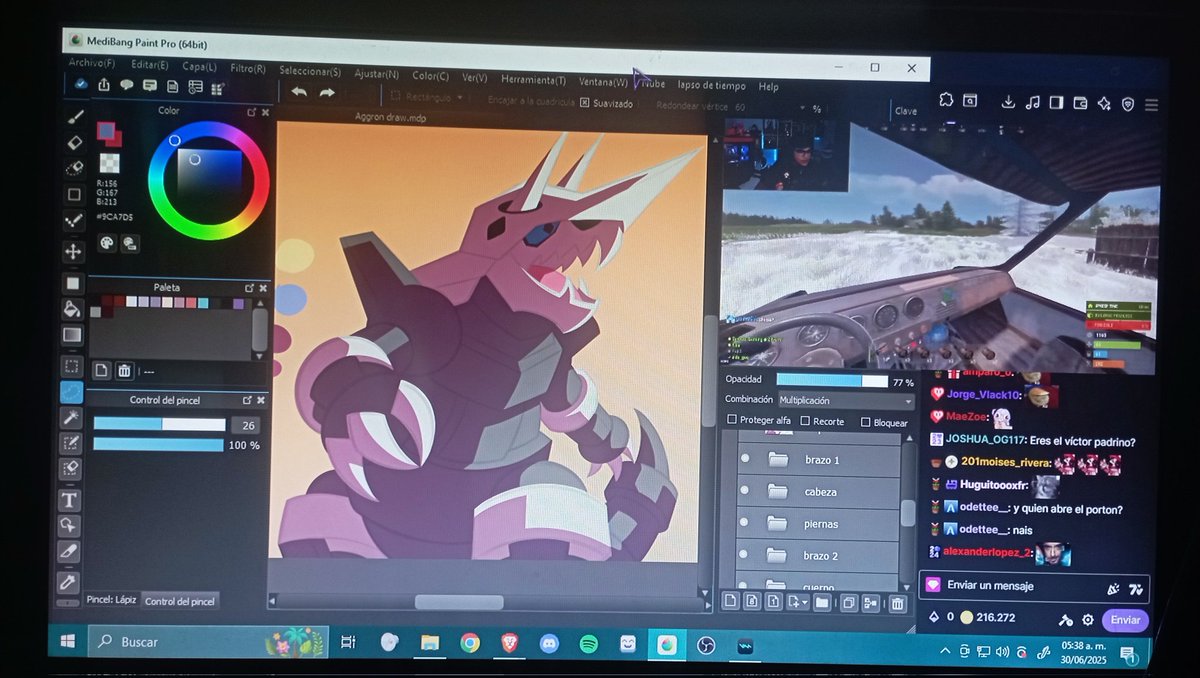
Task: Click the Undo arrow
Action: [x=298, y=92]
